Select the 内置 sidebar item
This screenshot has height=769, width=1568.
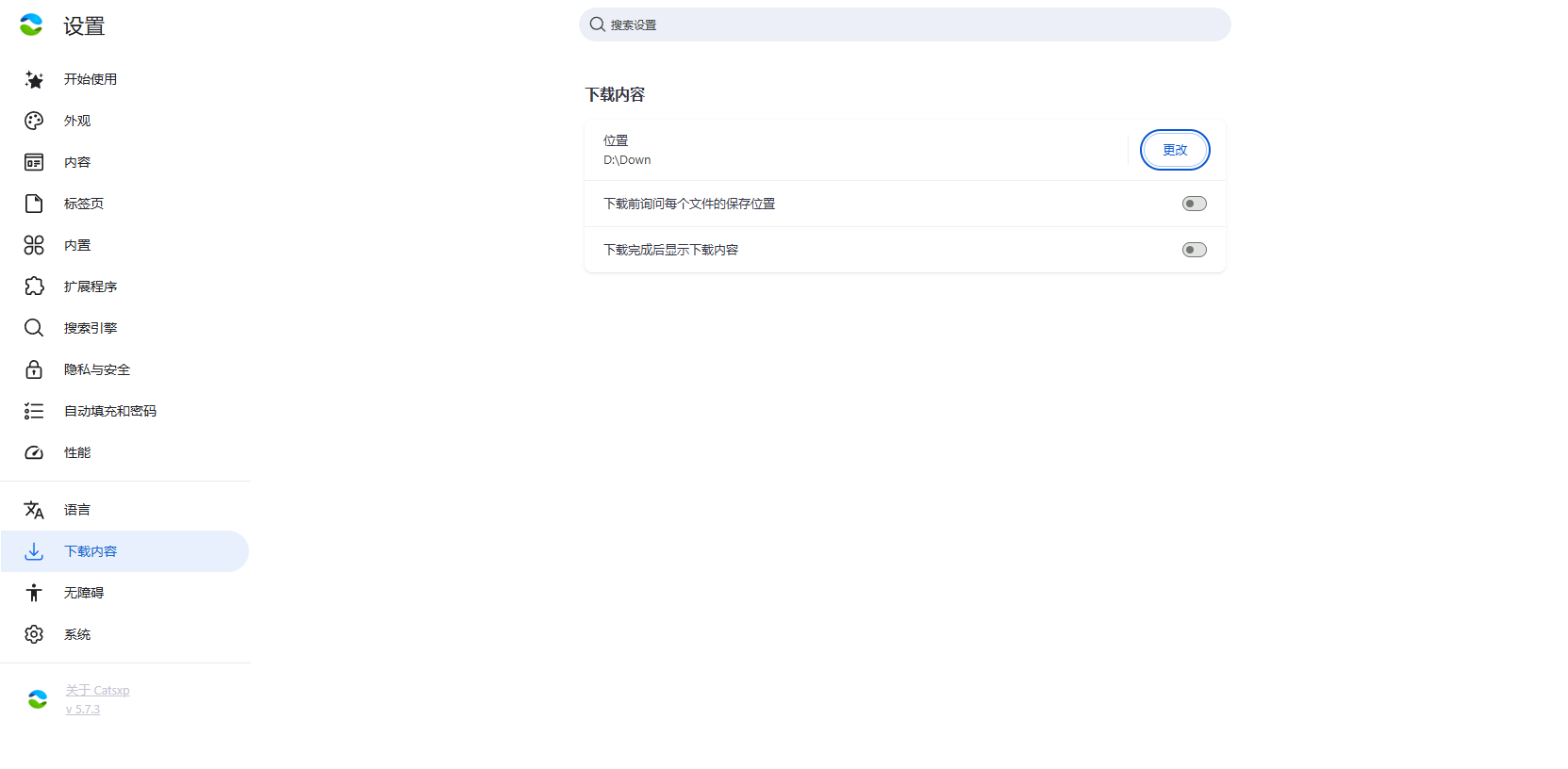(124, 245)
